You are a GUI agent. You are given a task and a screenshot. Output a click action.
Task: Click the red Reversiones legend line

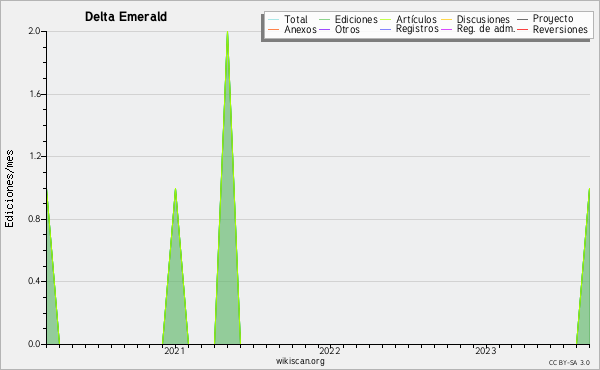(x=522, y=30)
